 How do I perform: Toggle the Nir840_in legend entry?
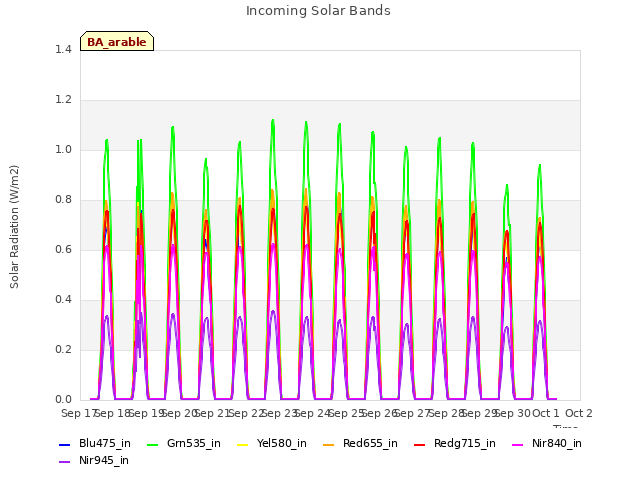pos(547,444)
